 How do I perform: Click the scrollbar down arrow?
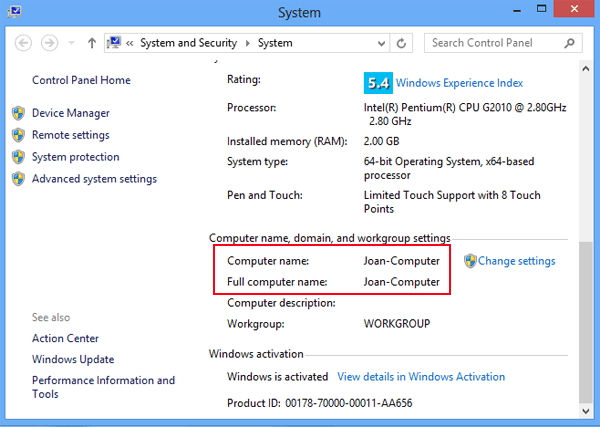tap(586, 411)
